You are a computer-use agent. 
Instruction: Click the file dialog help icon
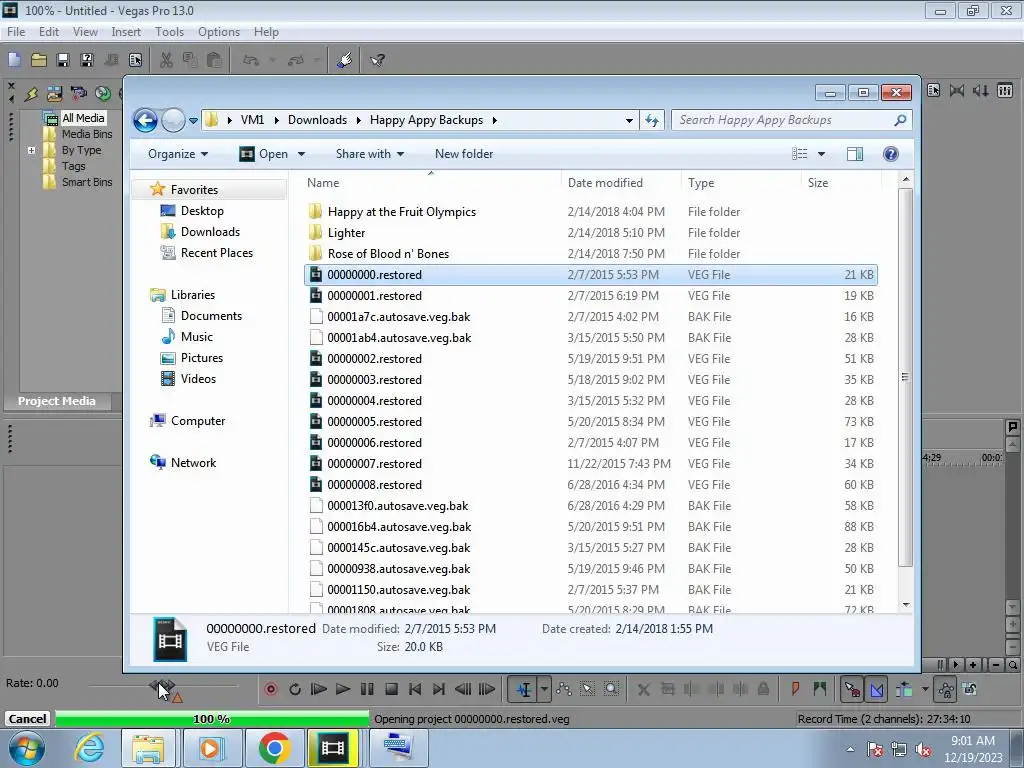tap(891, 153)
